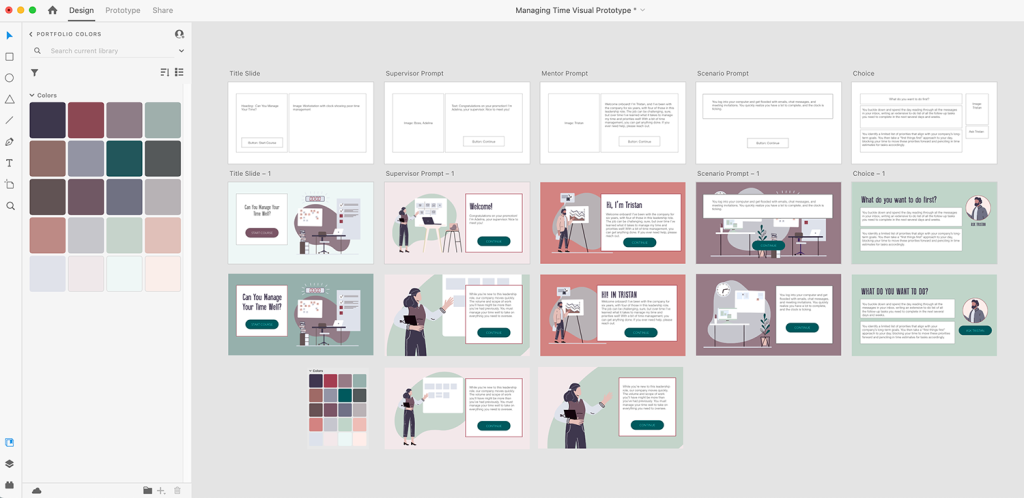Click the Home icon
This screenshot has height=498, width=1024.
(x=53, y=10)
